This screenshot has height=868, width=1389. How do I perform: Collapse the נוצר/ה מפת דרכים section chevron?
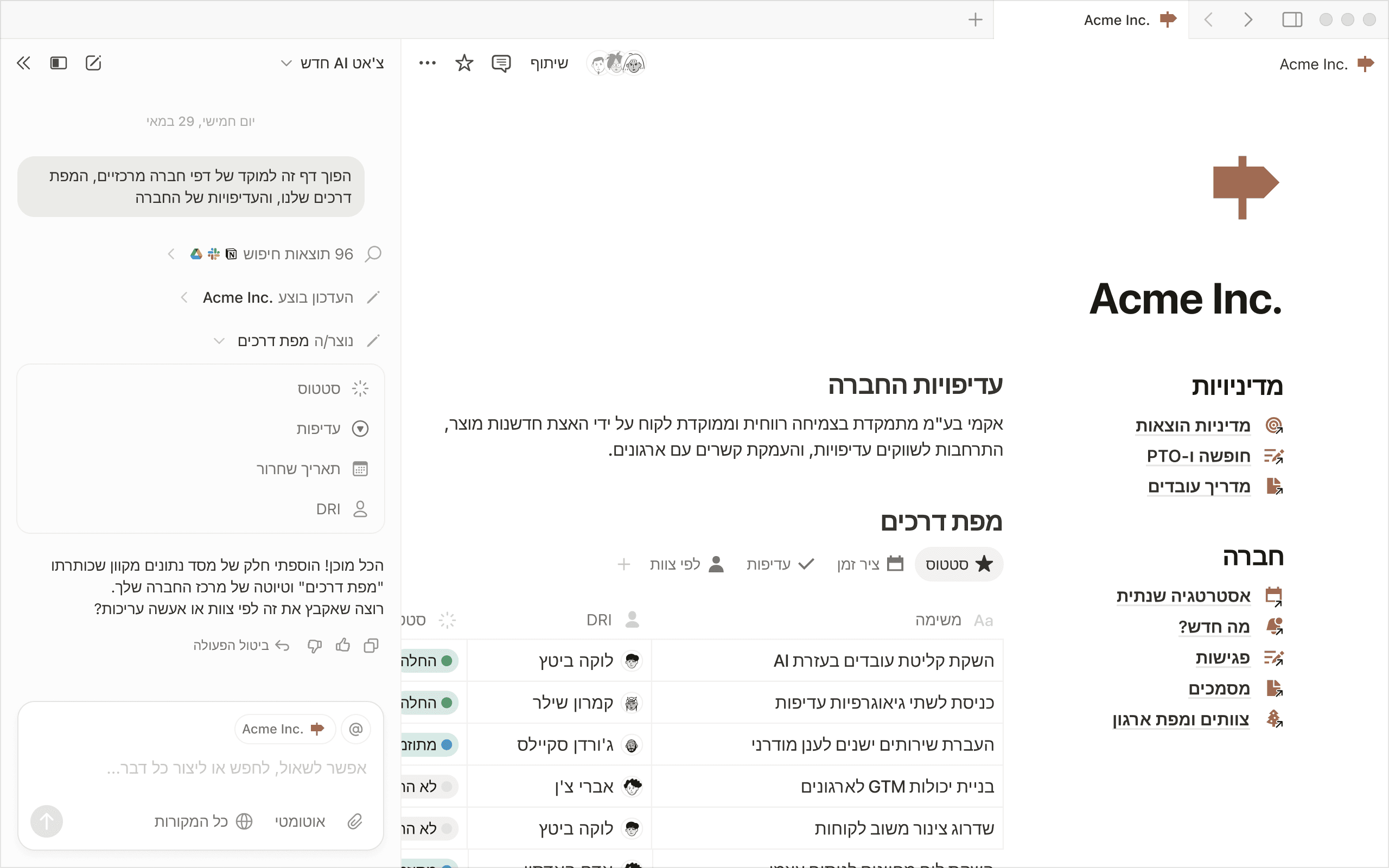pyautogui.click(x=219, y=341)
